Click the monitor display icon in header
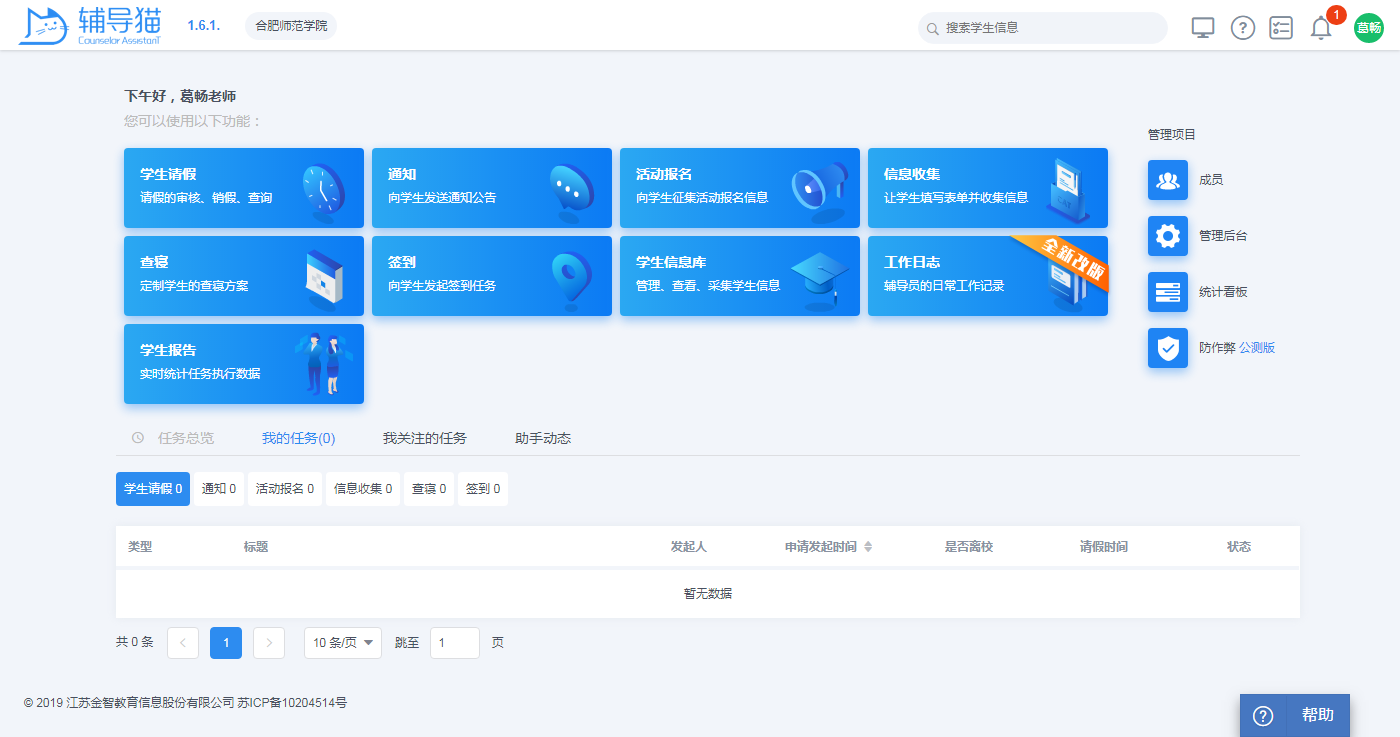 [x=1203, y=28]
